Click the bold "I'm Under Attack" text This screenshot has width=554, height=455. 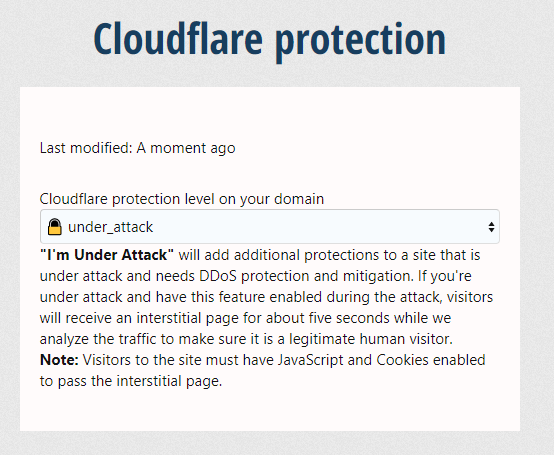click(x=107, y=255)
